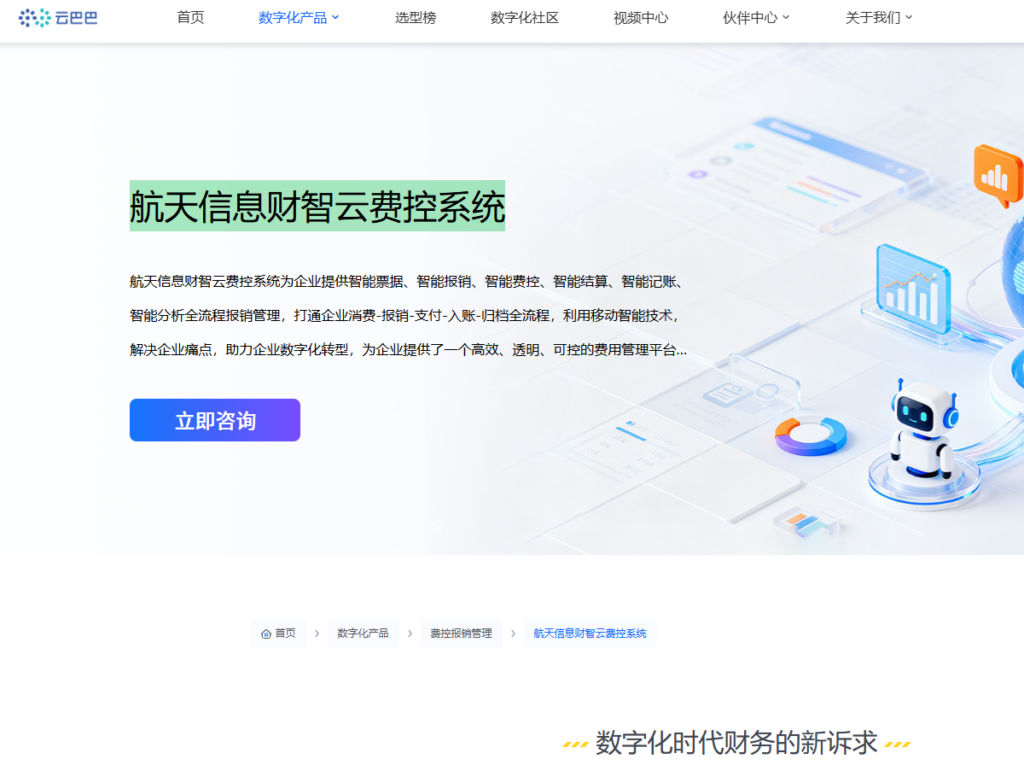Image resolution: width=1024 pixels, height=765 pixels.
Task: Click the 立即咨询 button
Action: coord(214,420)
